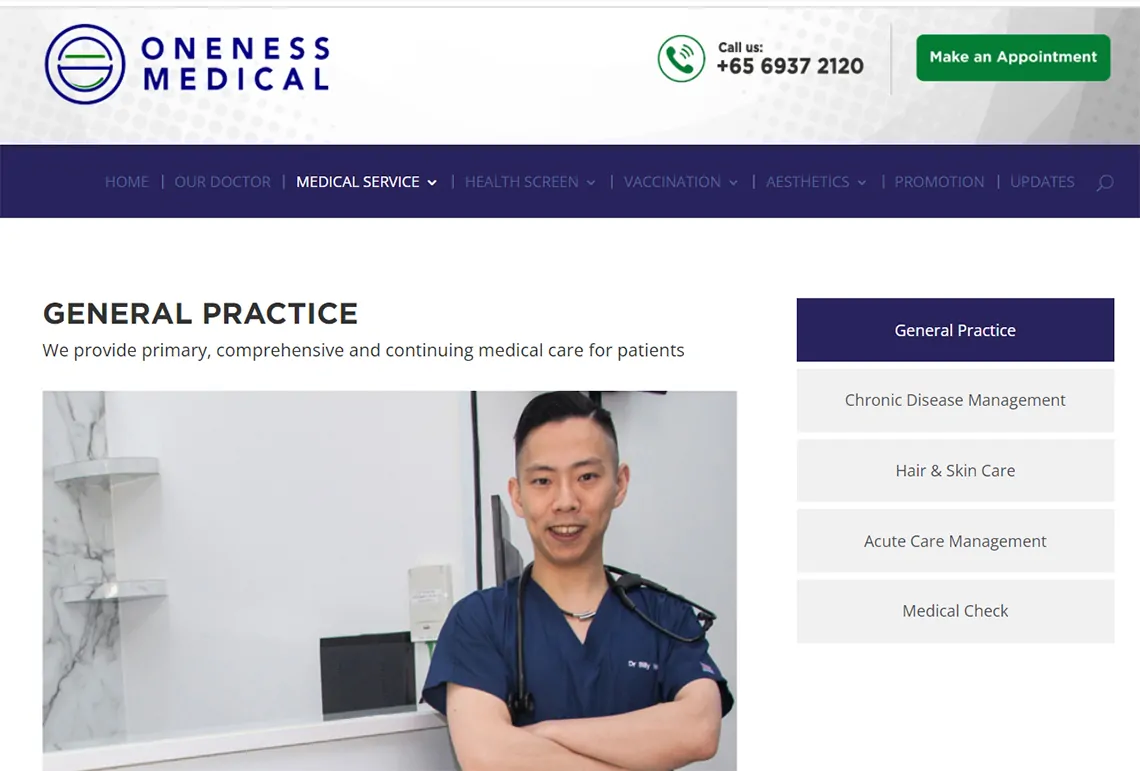Click the Oneness Medical wordmark text
1140x771 pixels.
pos(236,64)
